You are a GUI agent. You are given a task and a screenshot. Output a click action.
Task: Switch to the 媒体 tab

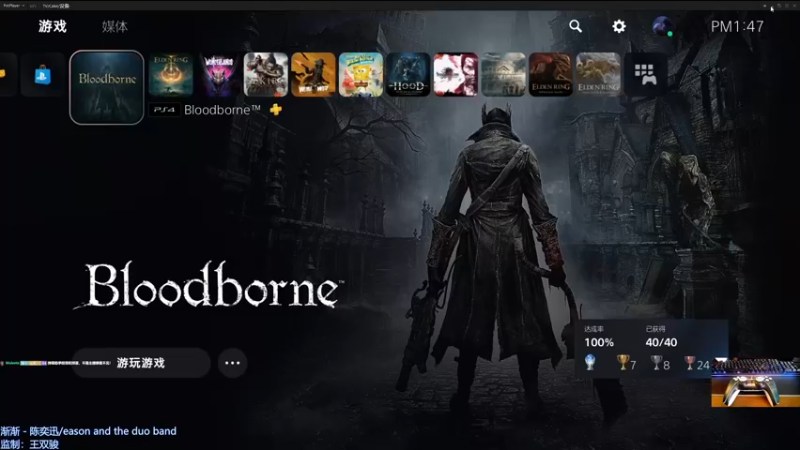click(x=115, y=27)
